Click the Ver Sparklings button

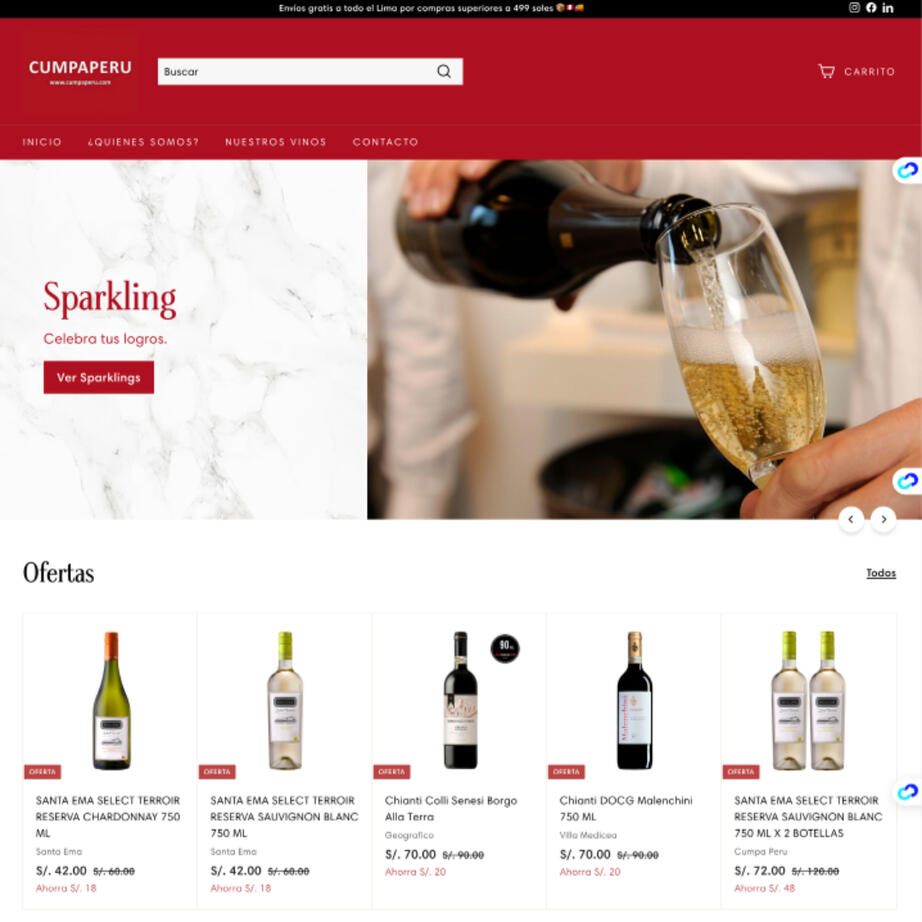coord(99,378)
